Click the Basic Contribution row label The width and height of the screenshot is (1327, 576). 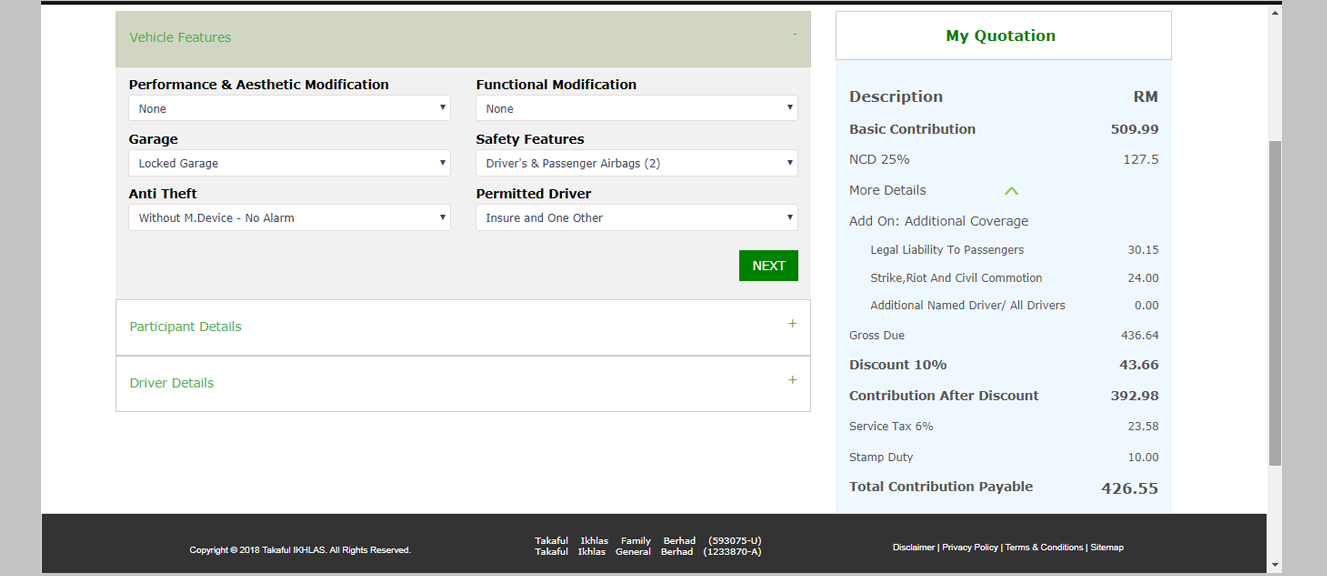point(912,129)
